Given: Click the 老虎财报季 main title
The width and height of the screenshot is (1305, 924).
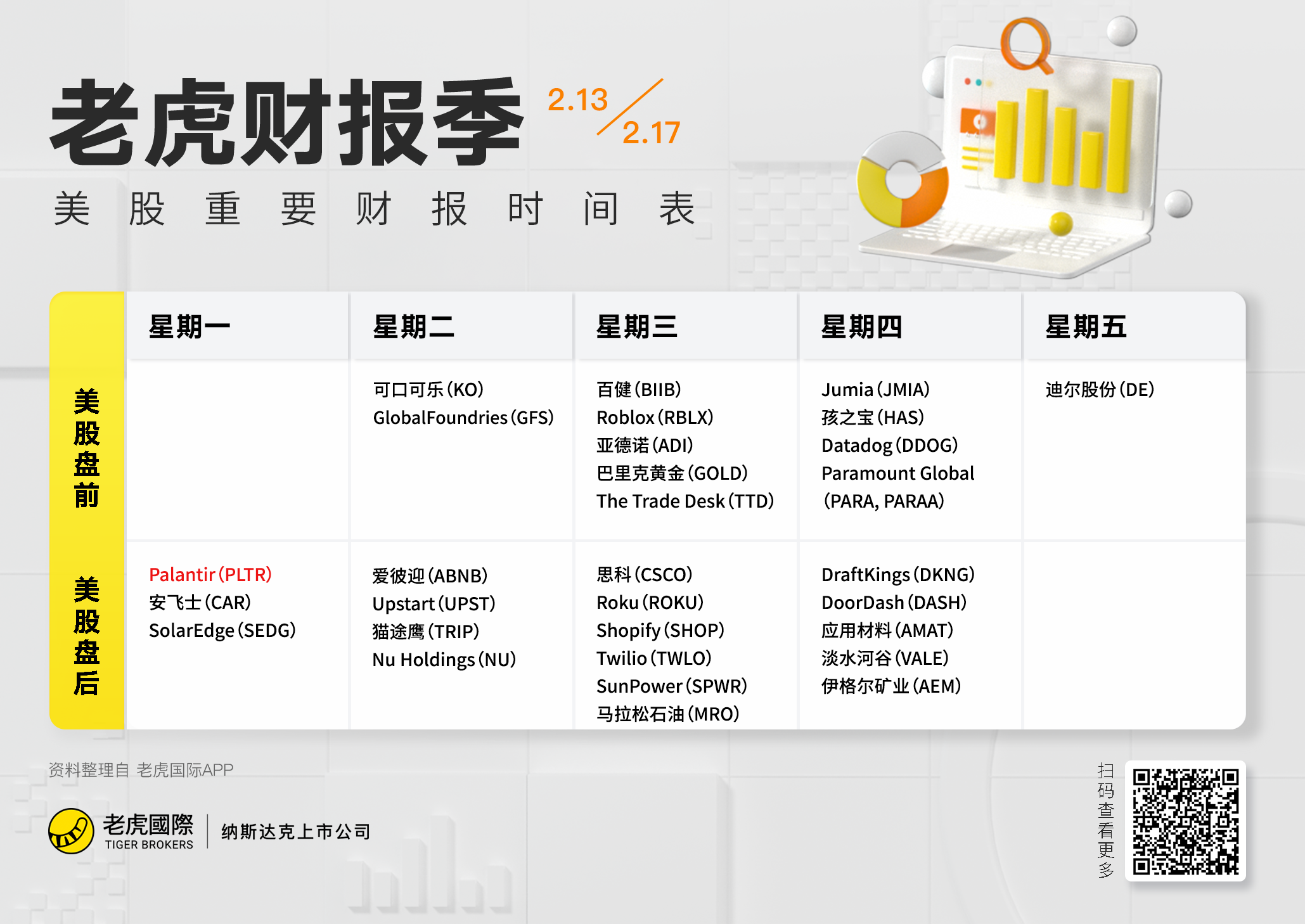Looking at the screenshot, I should pos(288,122).
